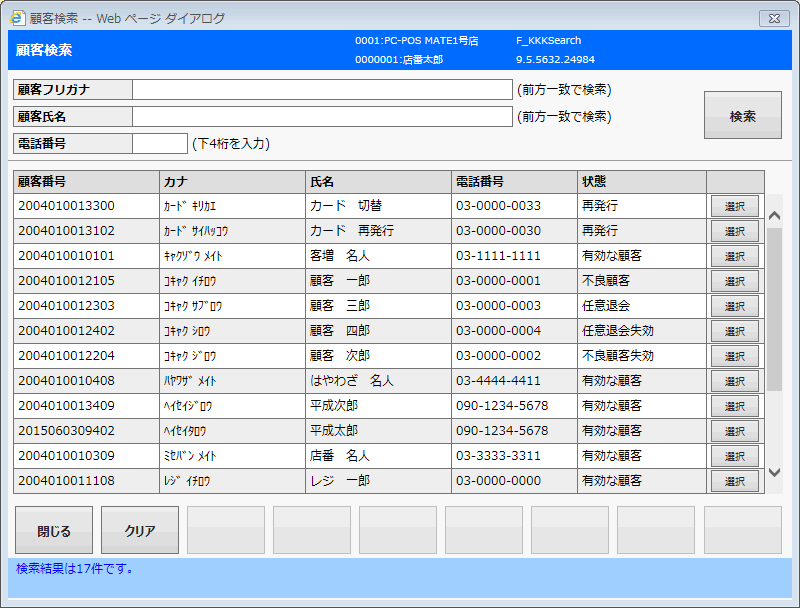Click 選択 for レジ 一郎 row
Image resolution: width=800 pixels, height=608 pixels.
735,481
